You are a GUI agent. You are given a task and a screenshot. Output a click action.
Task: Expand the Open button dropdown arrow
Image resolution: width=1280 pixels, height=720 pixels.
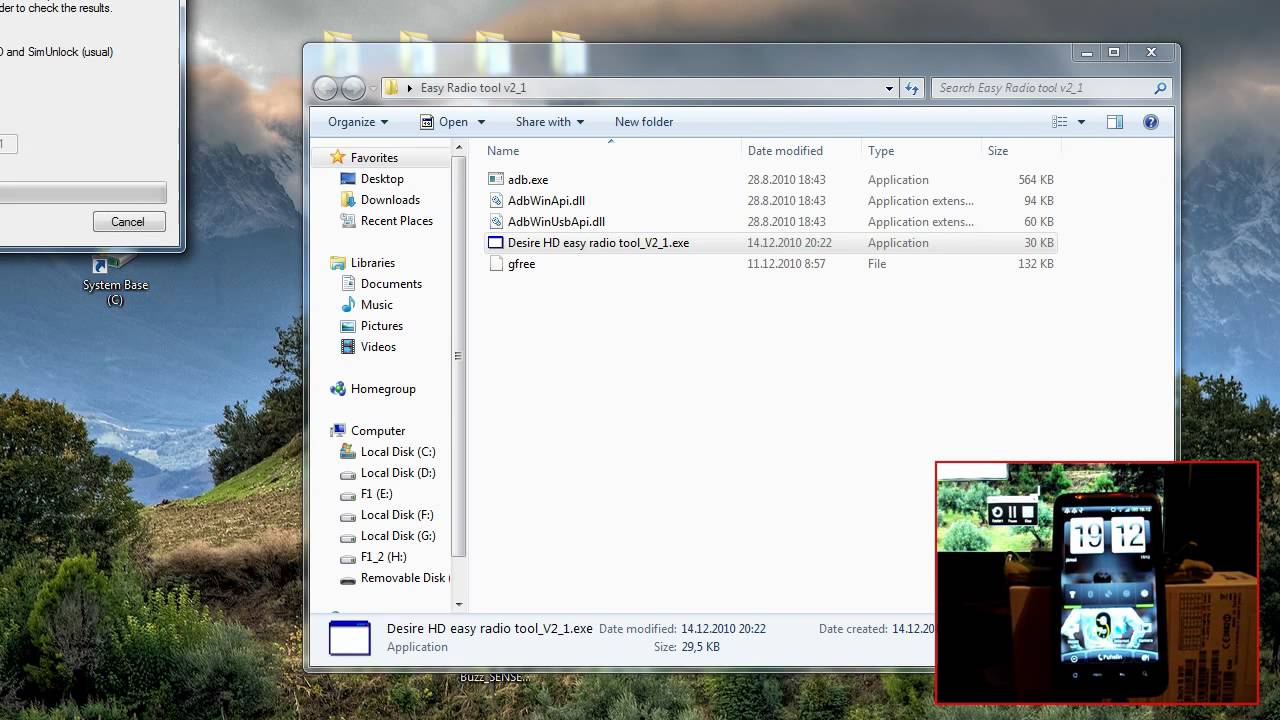pos(481,122)
